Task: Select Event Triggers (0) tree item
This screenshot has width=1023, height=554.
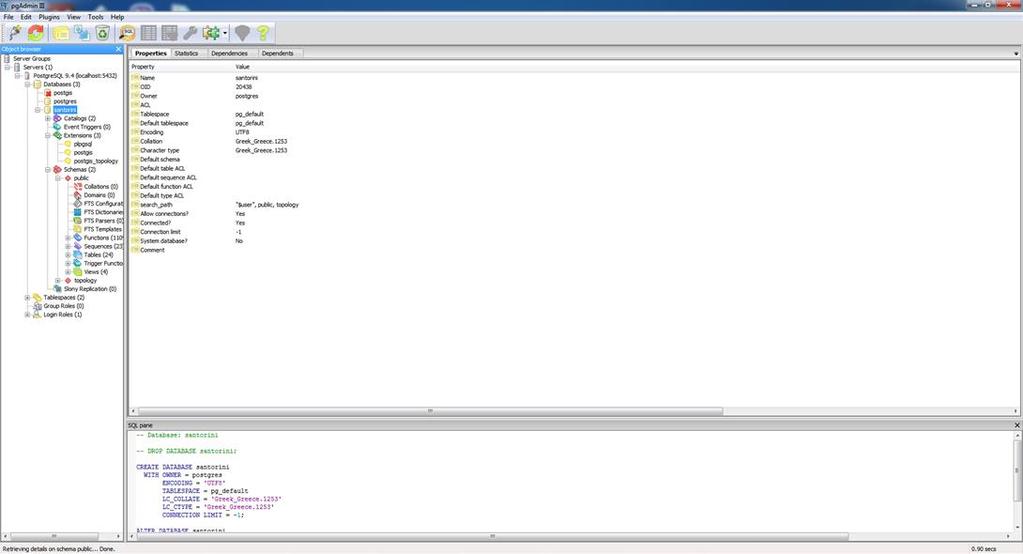Action: pos(87,127)
